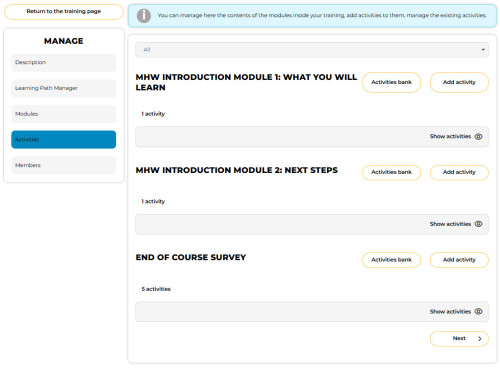Screen dimensions: 500x369
Task: Open the Members section
Action: 64,165
